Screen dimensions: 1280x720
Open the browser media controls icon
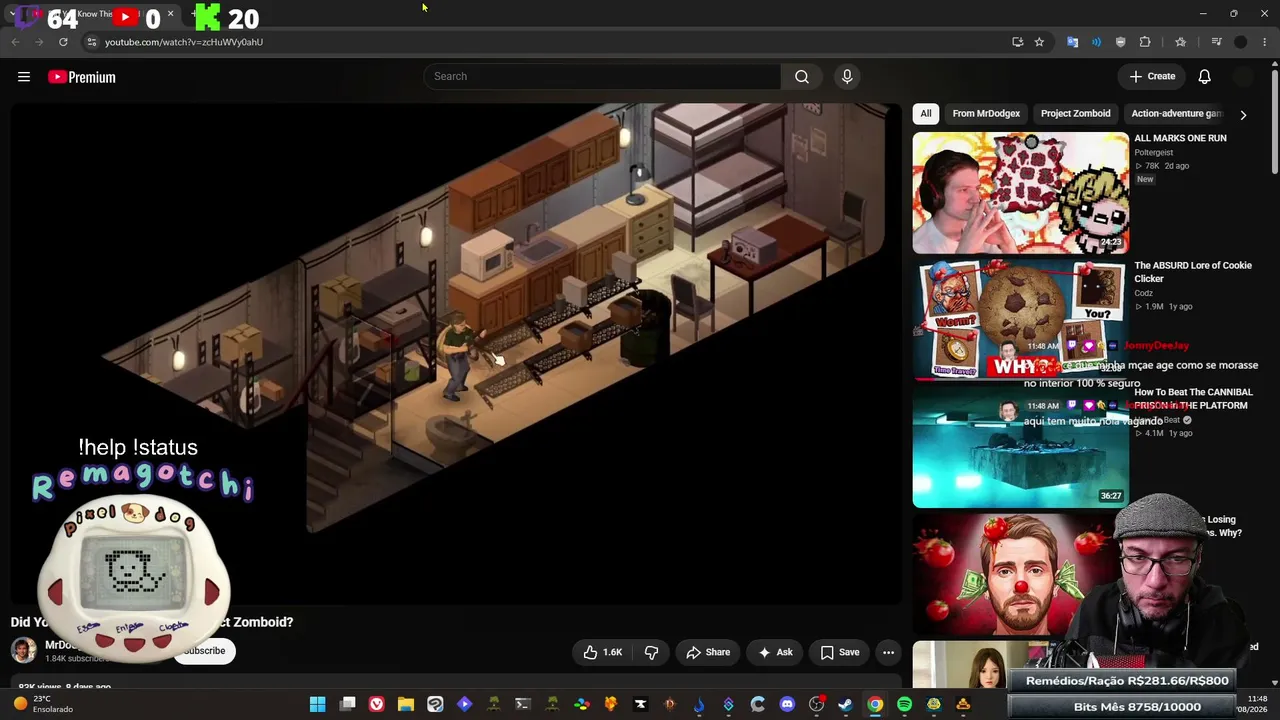point(1216,42)
